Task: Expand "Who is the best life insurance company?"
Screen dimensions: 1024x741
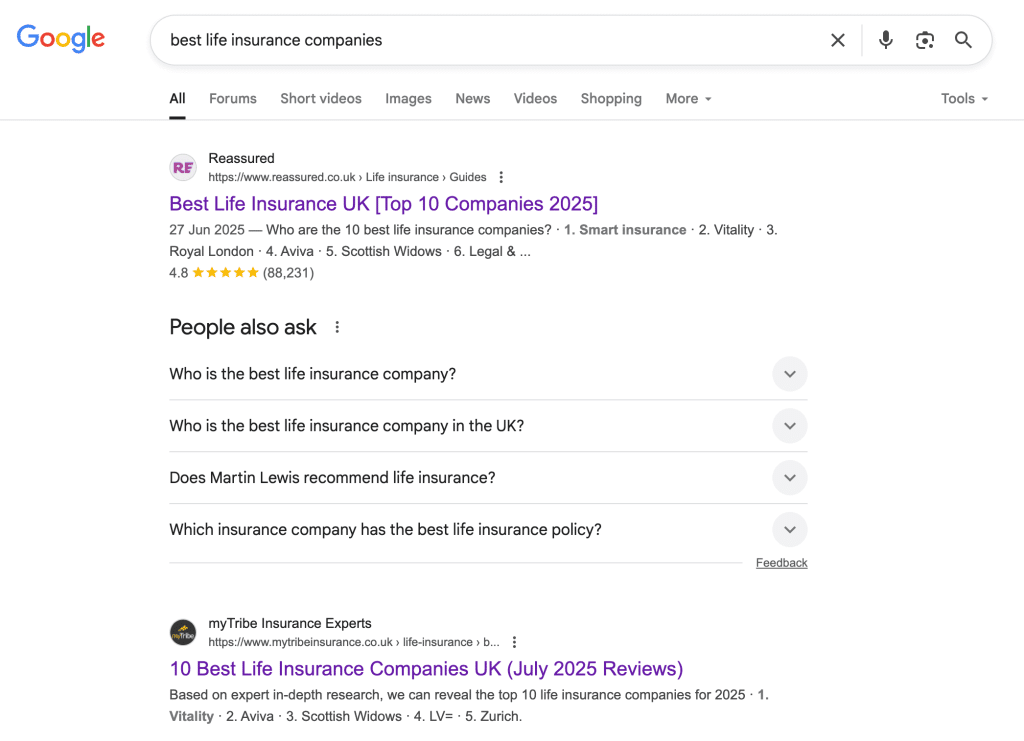Action: pyautogui.click(x=789, y=374)
